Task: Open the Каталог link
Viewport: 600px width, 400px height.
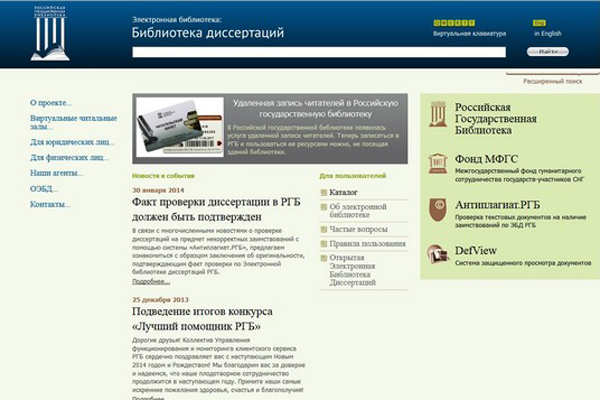Action: click(344, 192)
